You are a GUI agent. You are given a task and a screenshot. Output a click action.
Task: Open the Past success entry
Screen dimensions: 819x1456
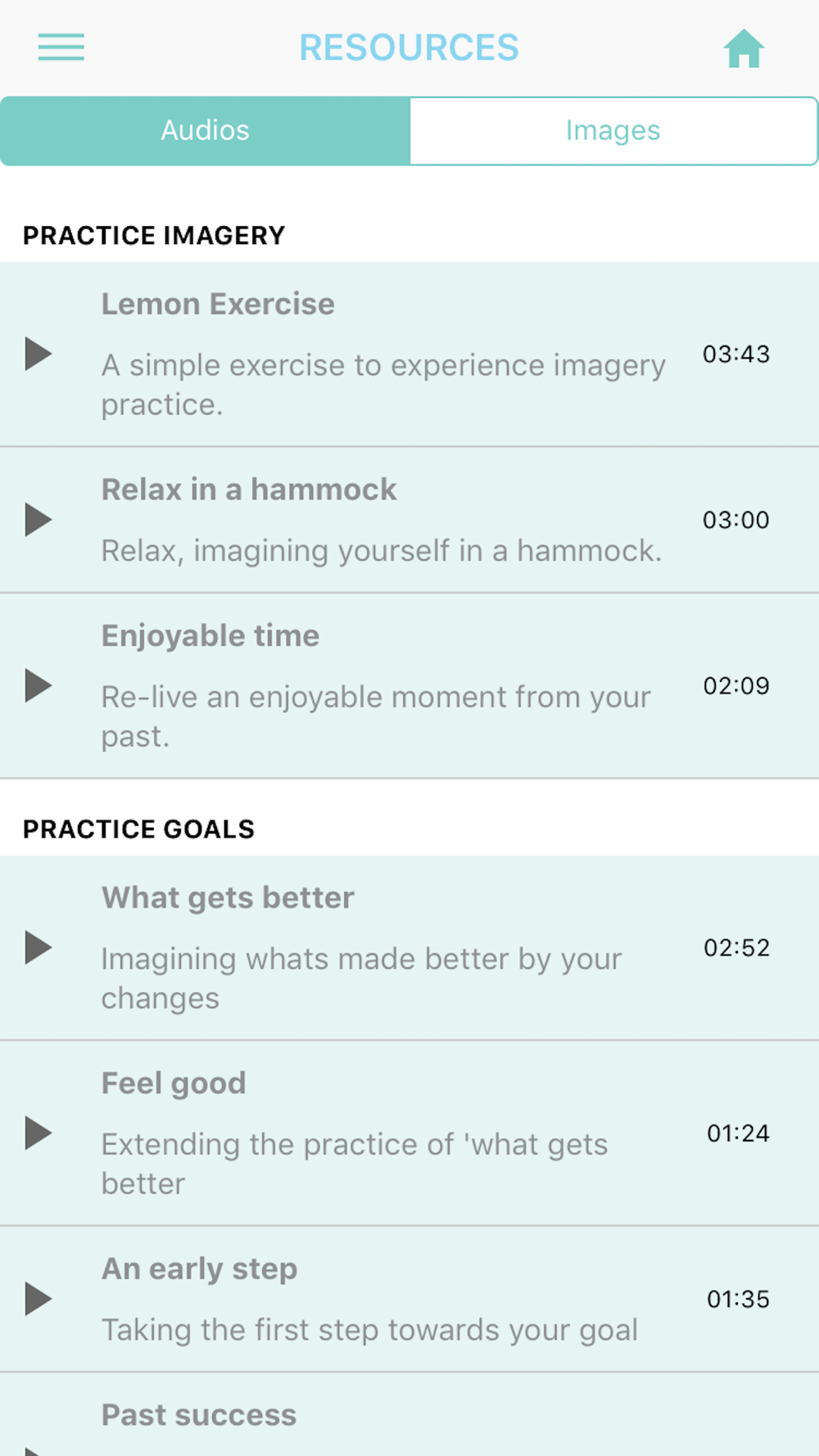[409, 1415]
